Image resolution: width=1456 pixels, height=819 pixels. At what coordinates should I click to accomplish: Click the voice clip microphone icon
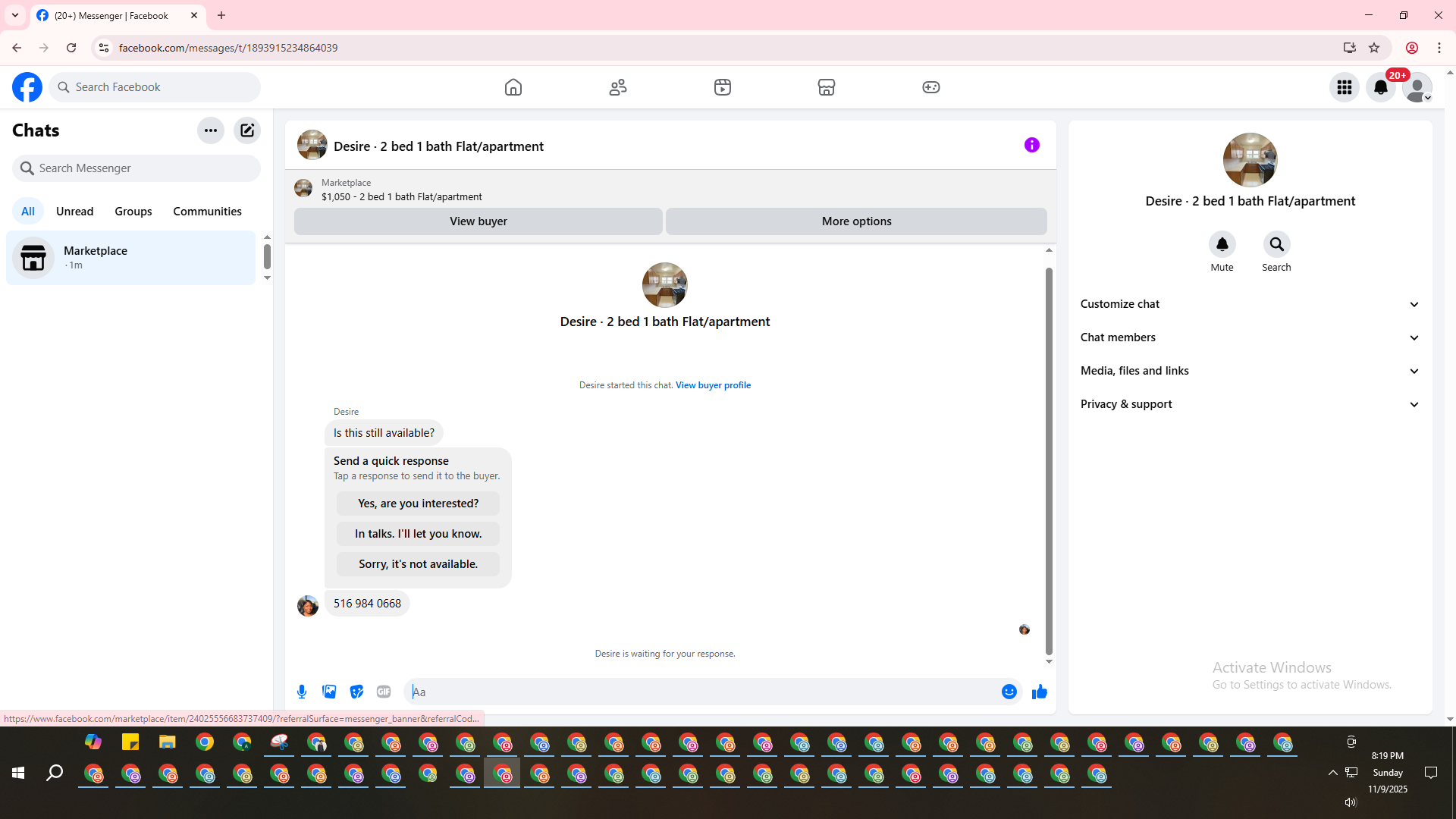point(302,692)
